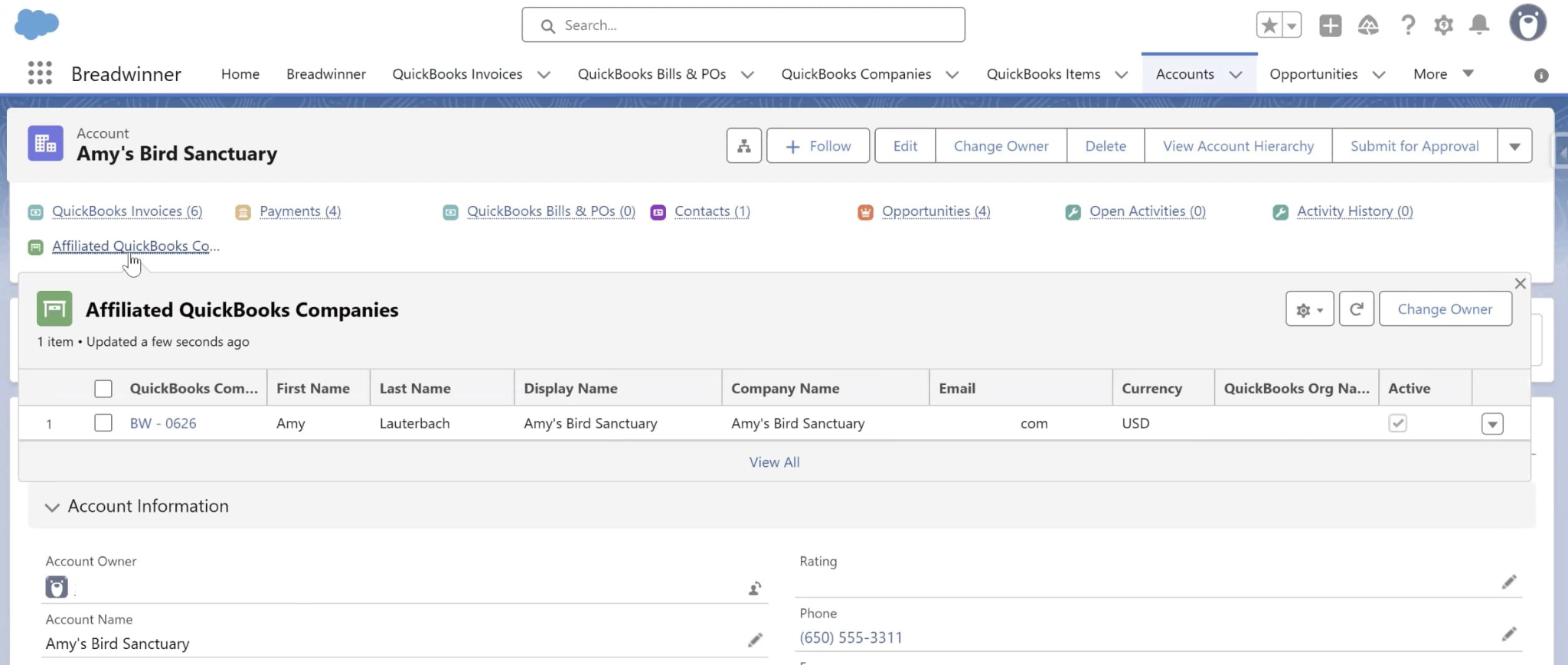Viewport: 1568px width, 665px height.
Task: Click the Account Owner avatar
Action: pos(57,588)
